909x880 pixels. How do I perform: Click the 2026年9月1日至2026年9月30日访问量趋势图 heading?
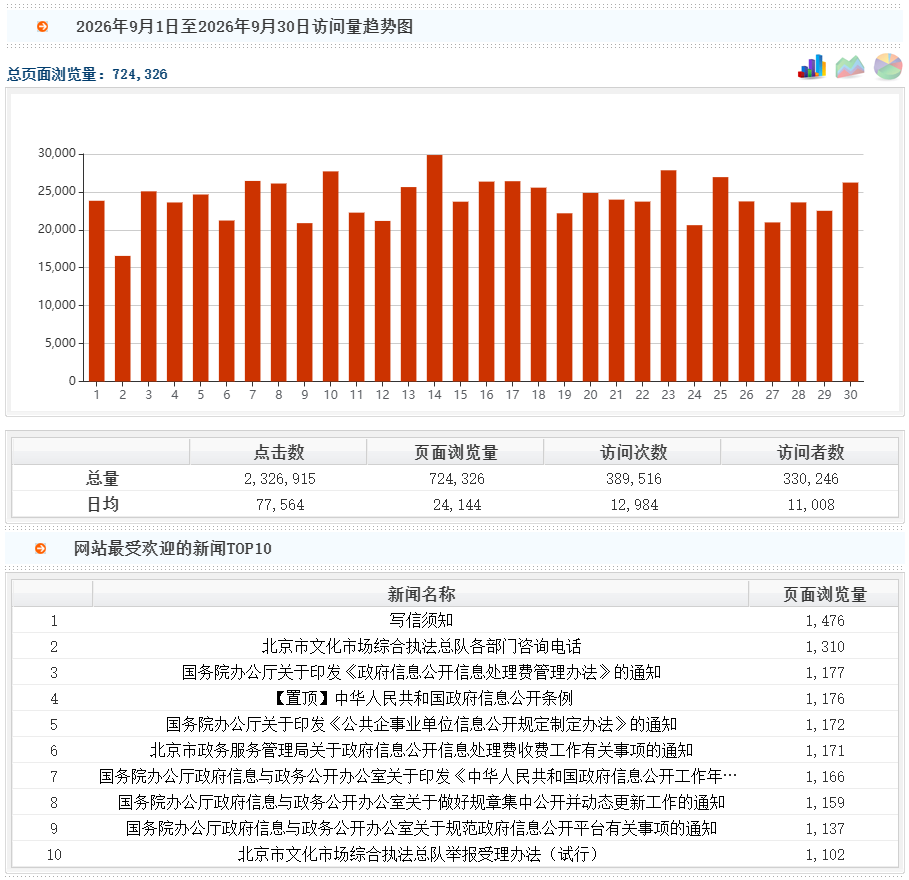245,27
